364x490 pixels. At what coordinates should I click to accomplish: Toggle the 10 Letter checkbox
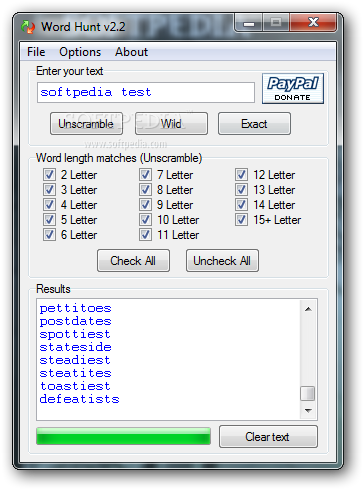point(145,220)
